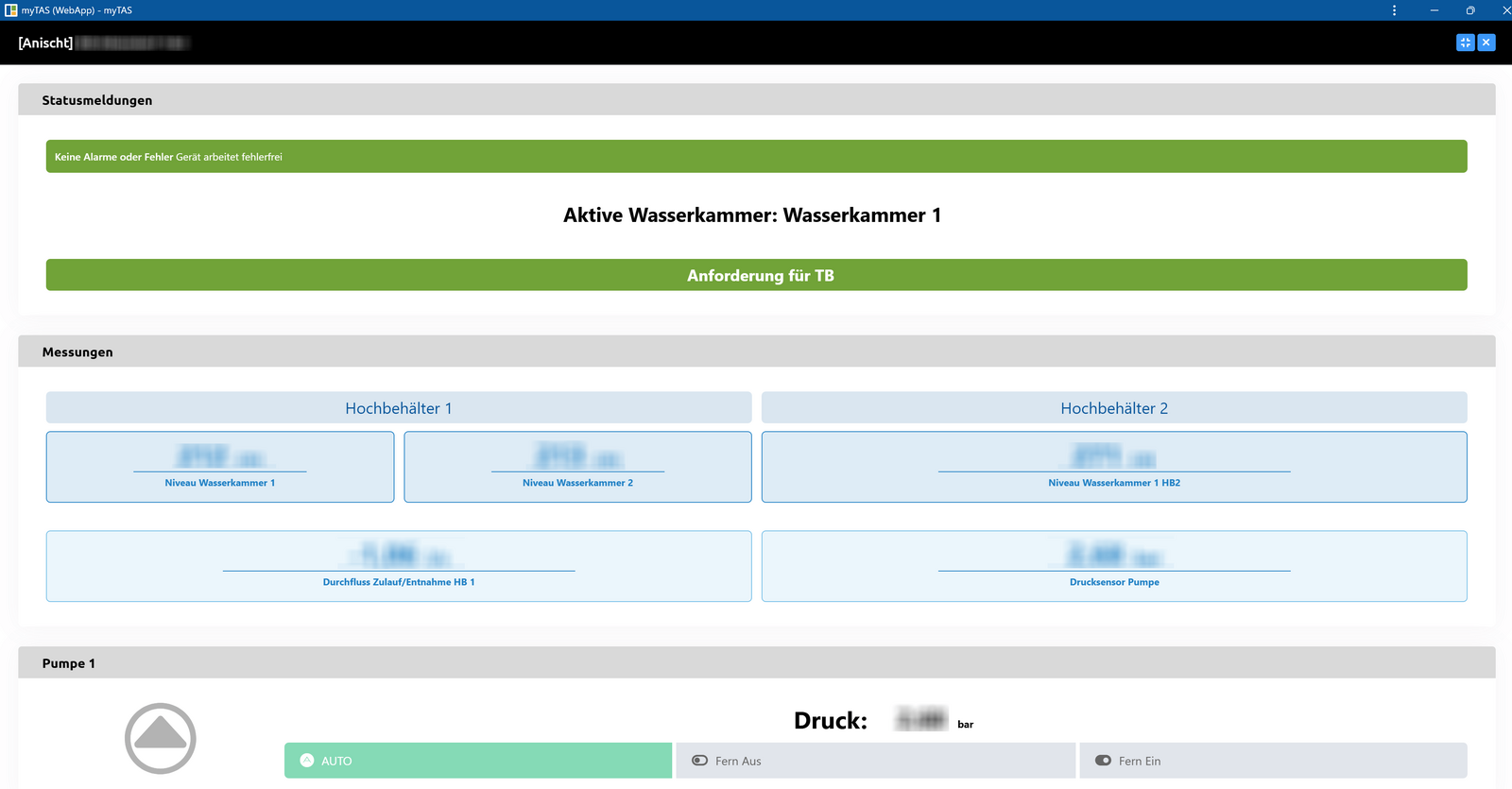Click the Keine Alarme oder Fehler status bar
Image resolution: width=1512 pixels, height=789 pixels.
[x=756, y=157]
